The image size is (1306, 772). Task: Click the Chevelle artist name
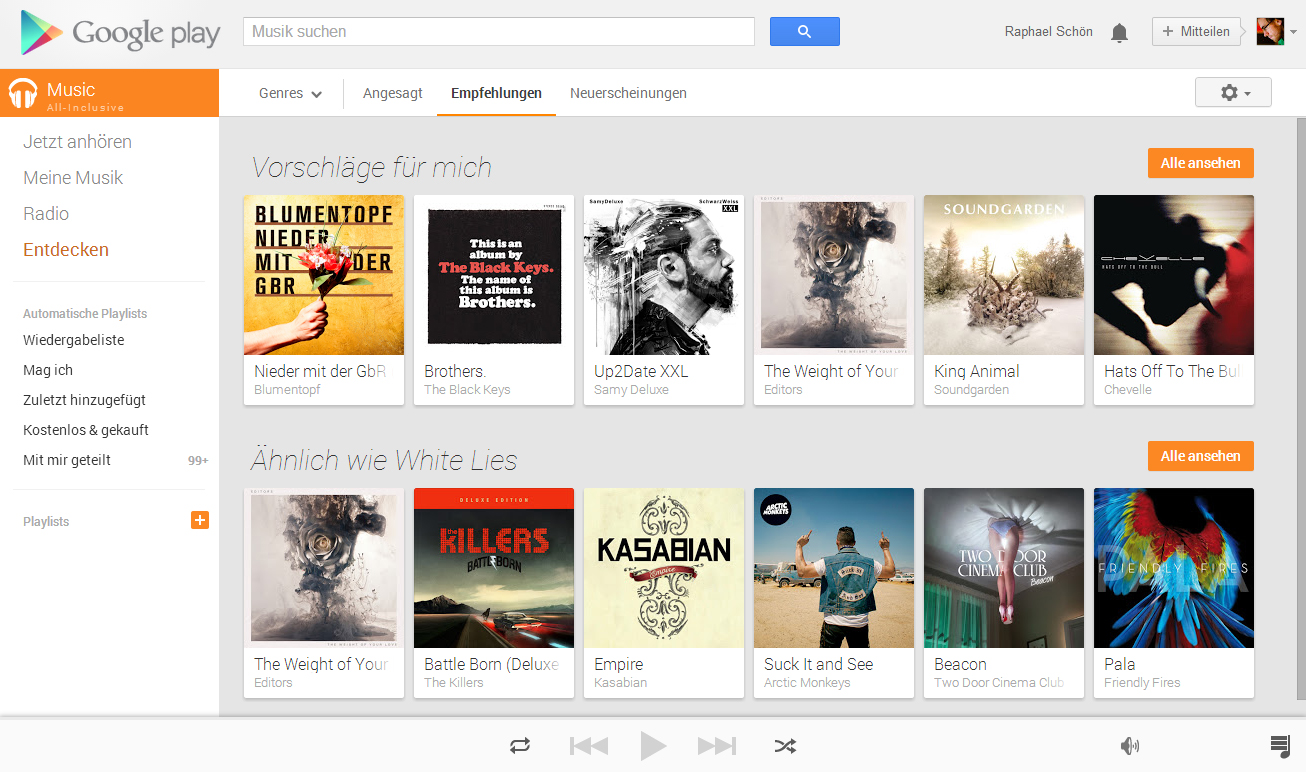point(1128,390)
